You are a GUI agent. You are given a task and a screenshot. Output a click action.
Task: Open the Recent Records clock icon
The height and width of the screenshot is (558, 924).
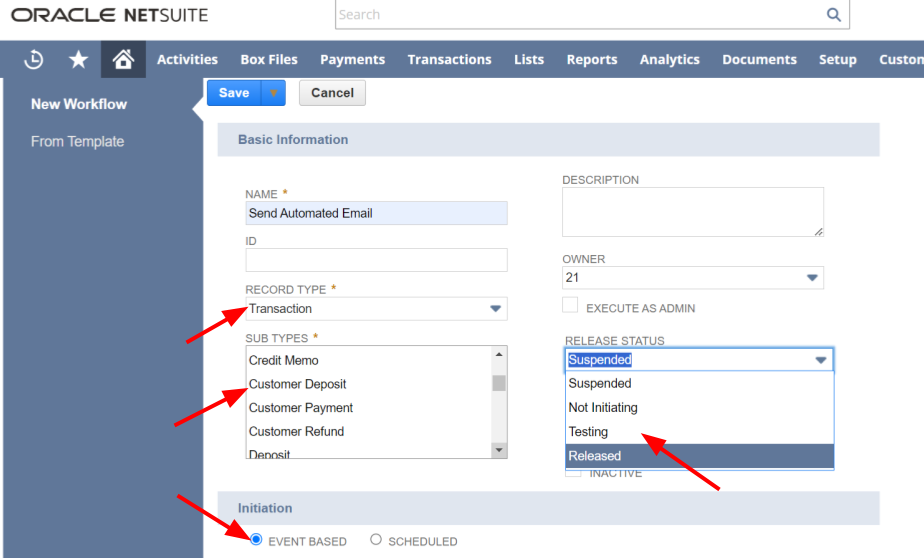pyautogui.click(x=34, y=60)
